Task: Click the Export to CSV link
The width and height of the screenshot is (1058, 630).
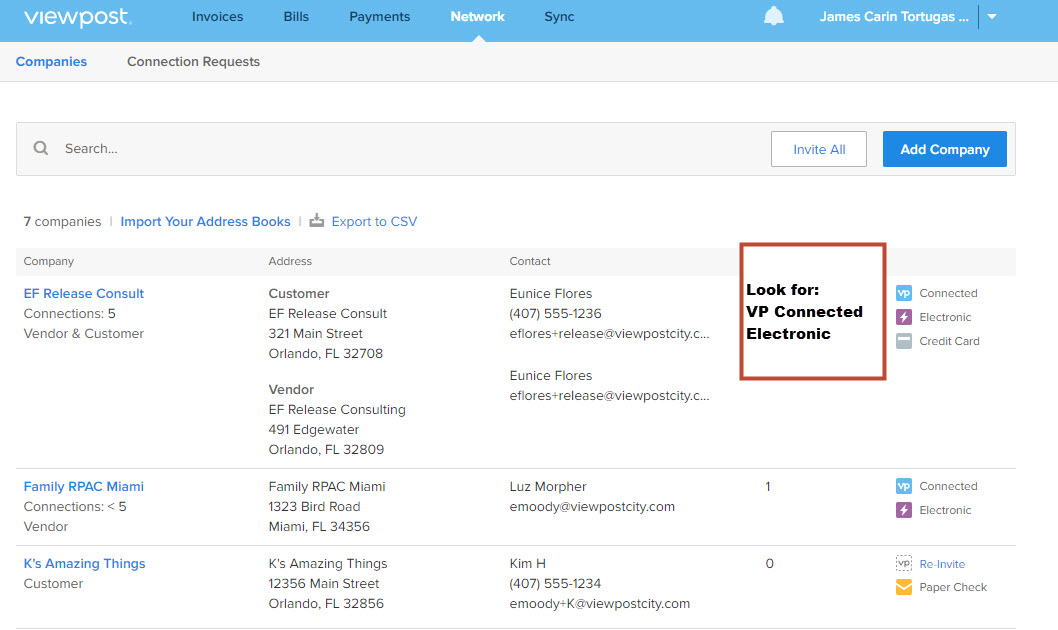Action: 374,221
